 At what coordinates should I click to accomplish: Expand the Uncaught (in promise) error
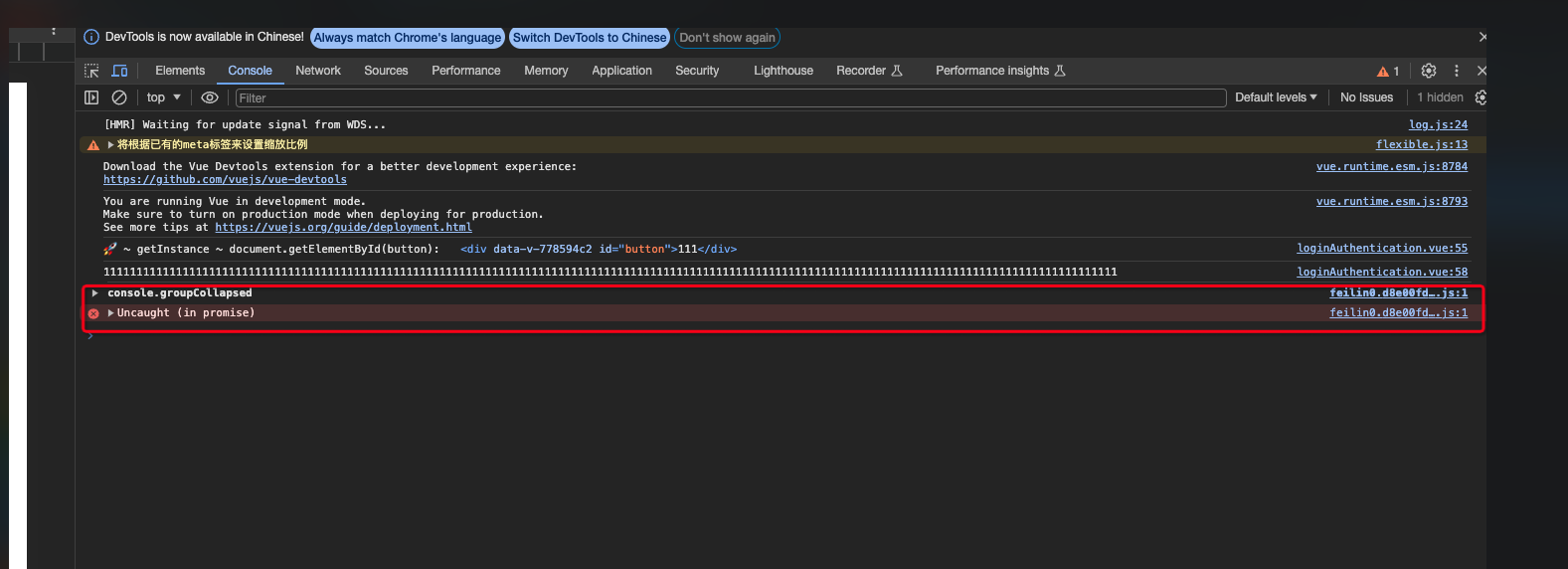click(x=110, y=312)
